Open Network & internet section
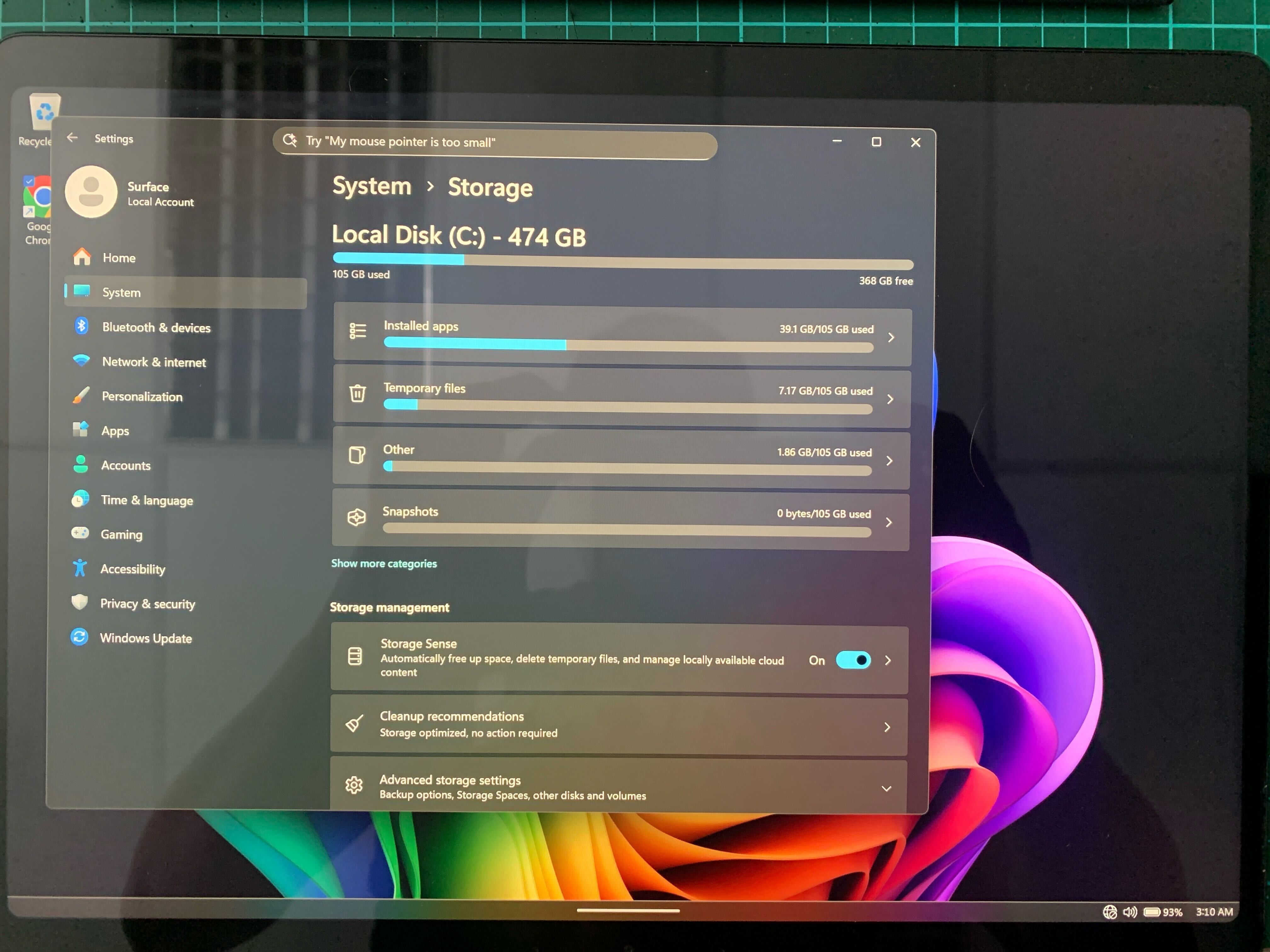 153,362
